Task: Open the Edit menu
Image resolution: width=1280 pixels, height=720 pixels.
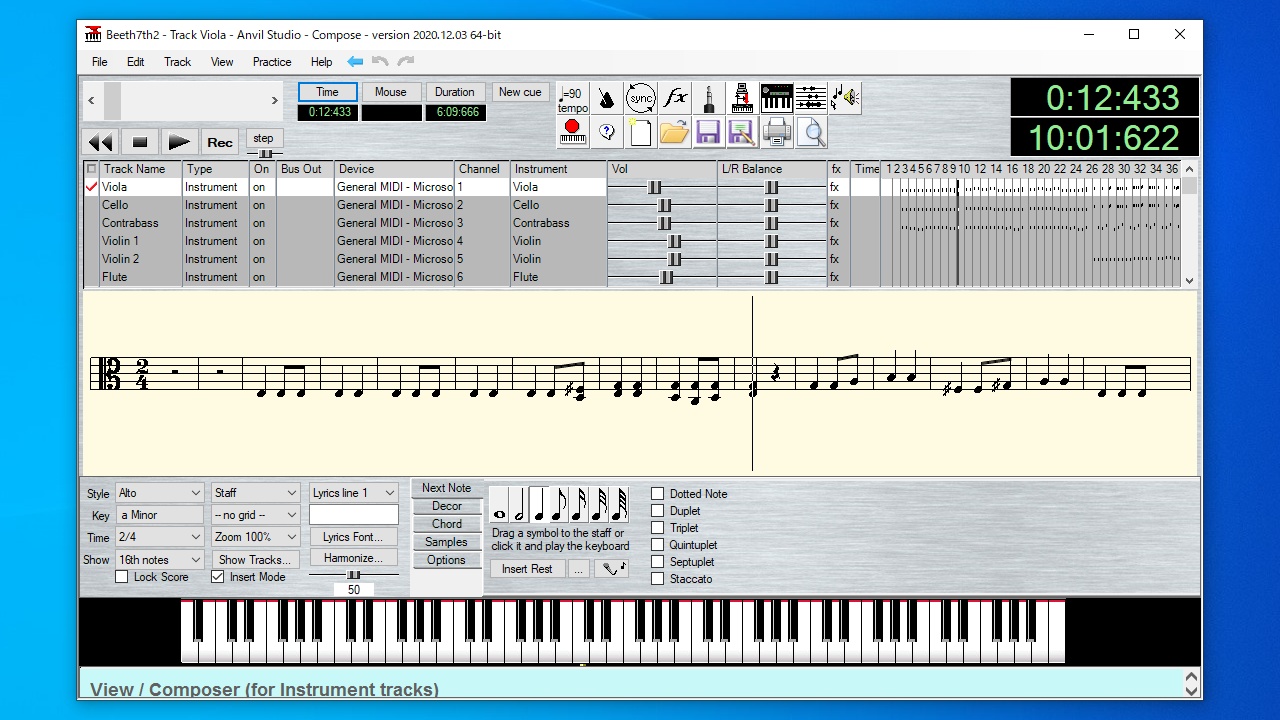Action: (x=135, y=62)
